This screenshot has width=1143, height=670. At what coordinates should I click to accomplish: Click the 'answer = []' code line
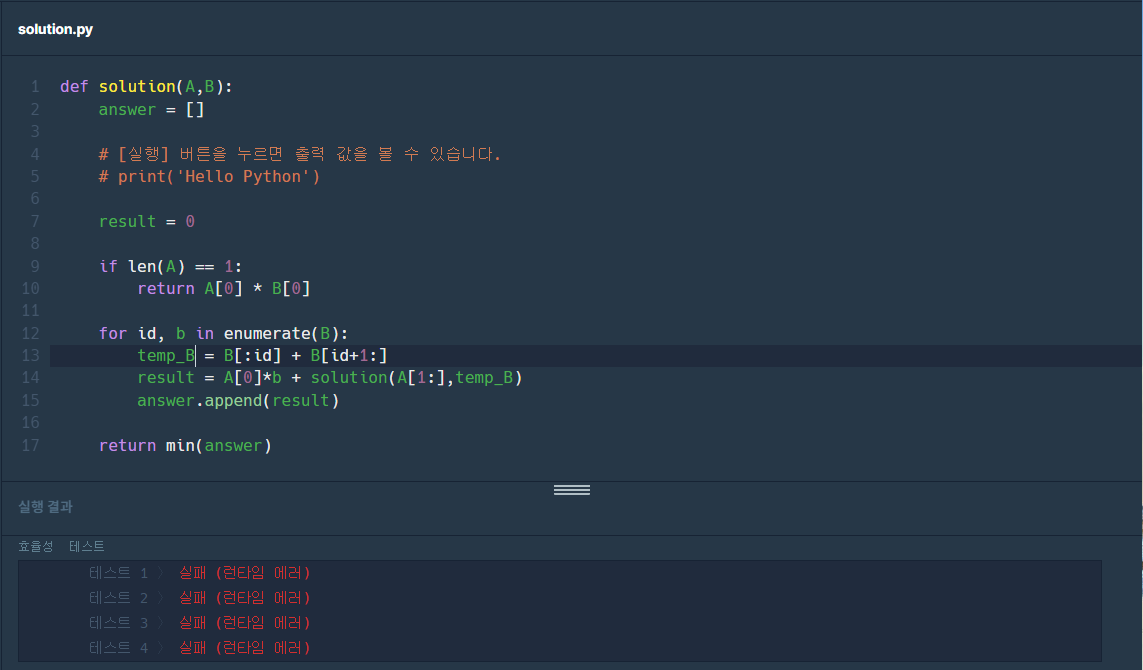pos(152,109)
